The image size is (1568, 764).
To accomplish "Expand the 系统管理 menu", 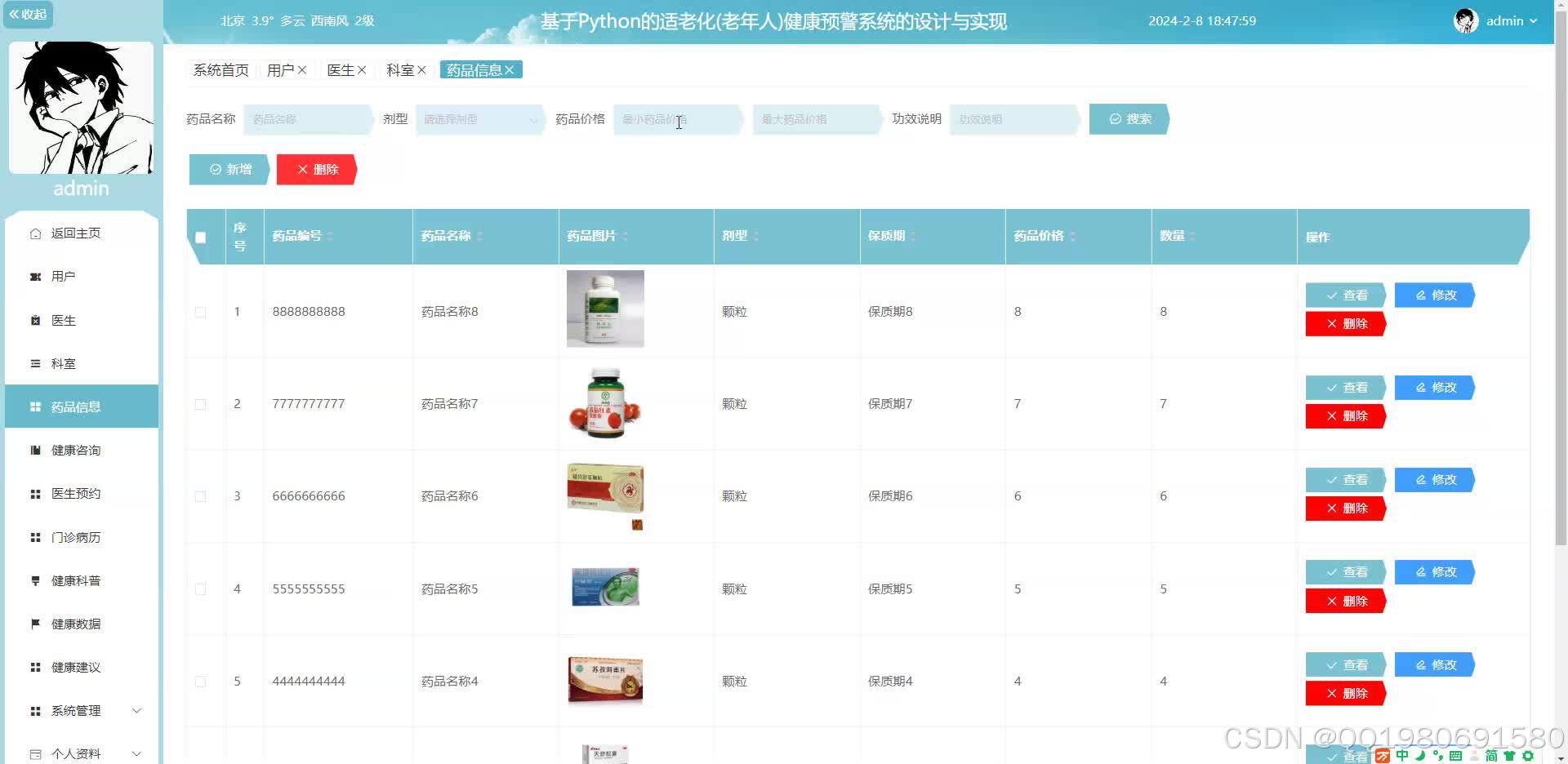I will pos(75,710).
